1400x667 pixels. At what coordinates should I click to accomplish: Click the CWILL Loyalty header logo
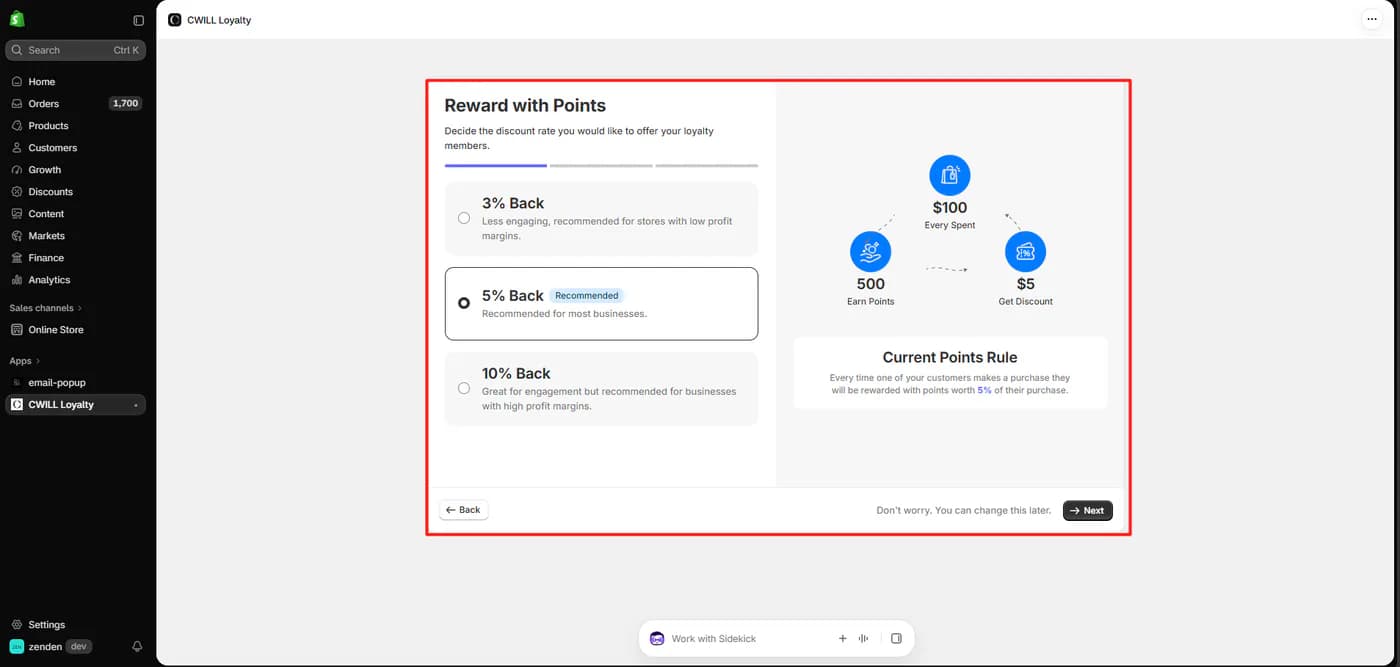coord(175,20)
